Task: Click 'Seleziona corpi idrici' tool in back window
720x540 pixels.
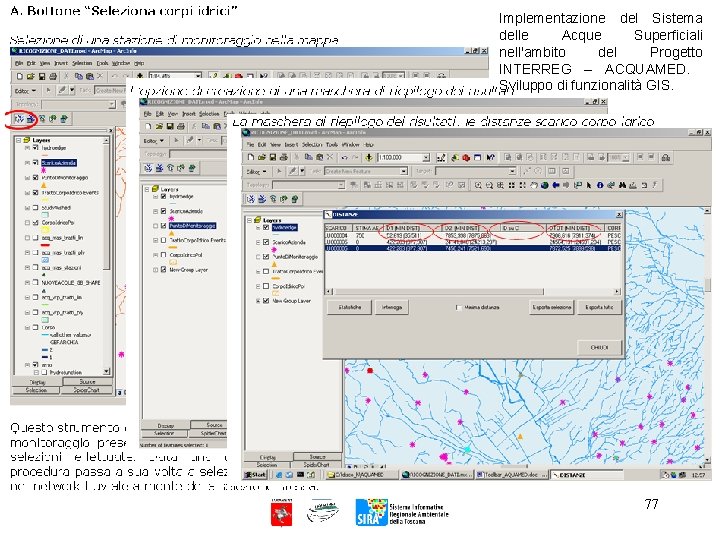Action: pyautogui.click(x=19, y=119)
